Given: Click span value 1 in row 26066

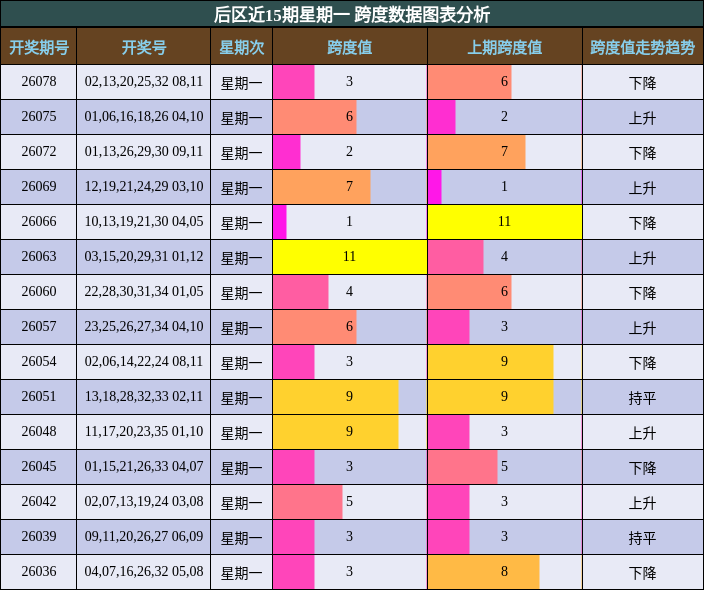Looking at the screenshot, I should 349,221.
